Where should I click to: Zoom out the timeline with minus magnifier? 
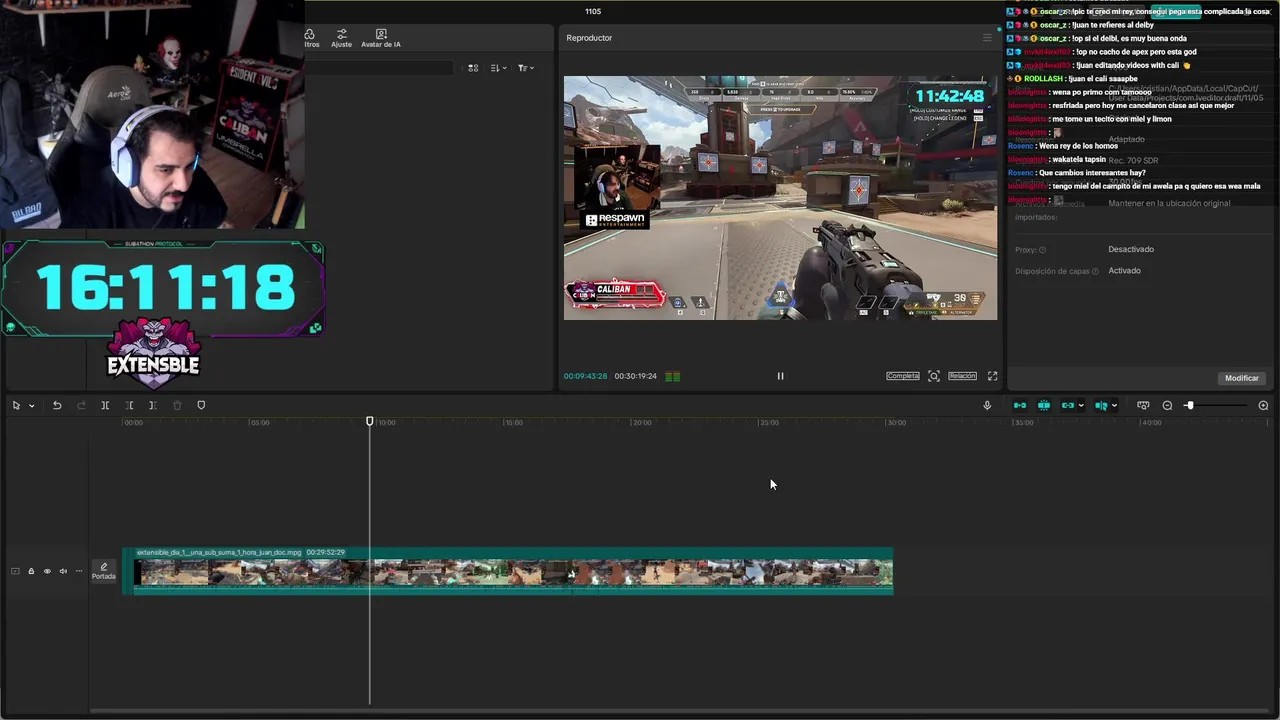pos(1167,405)
